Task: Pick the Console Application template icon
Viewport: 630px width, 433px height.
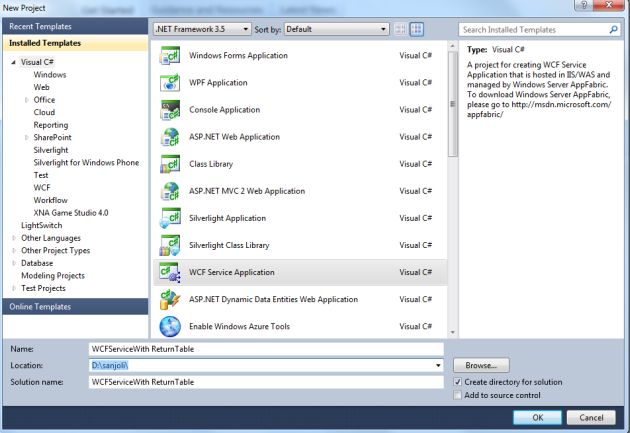Action: pos(170,110)
